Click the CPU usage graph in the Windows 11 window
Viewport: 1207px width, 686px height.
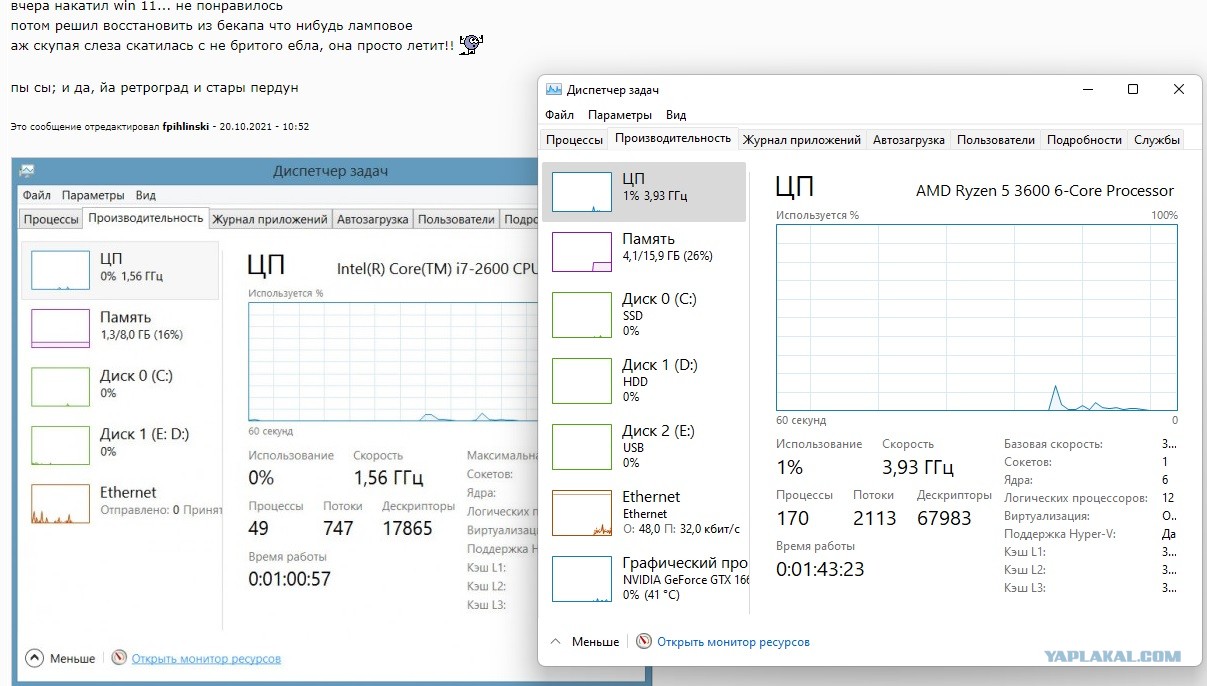[x=977, y=317]
